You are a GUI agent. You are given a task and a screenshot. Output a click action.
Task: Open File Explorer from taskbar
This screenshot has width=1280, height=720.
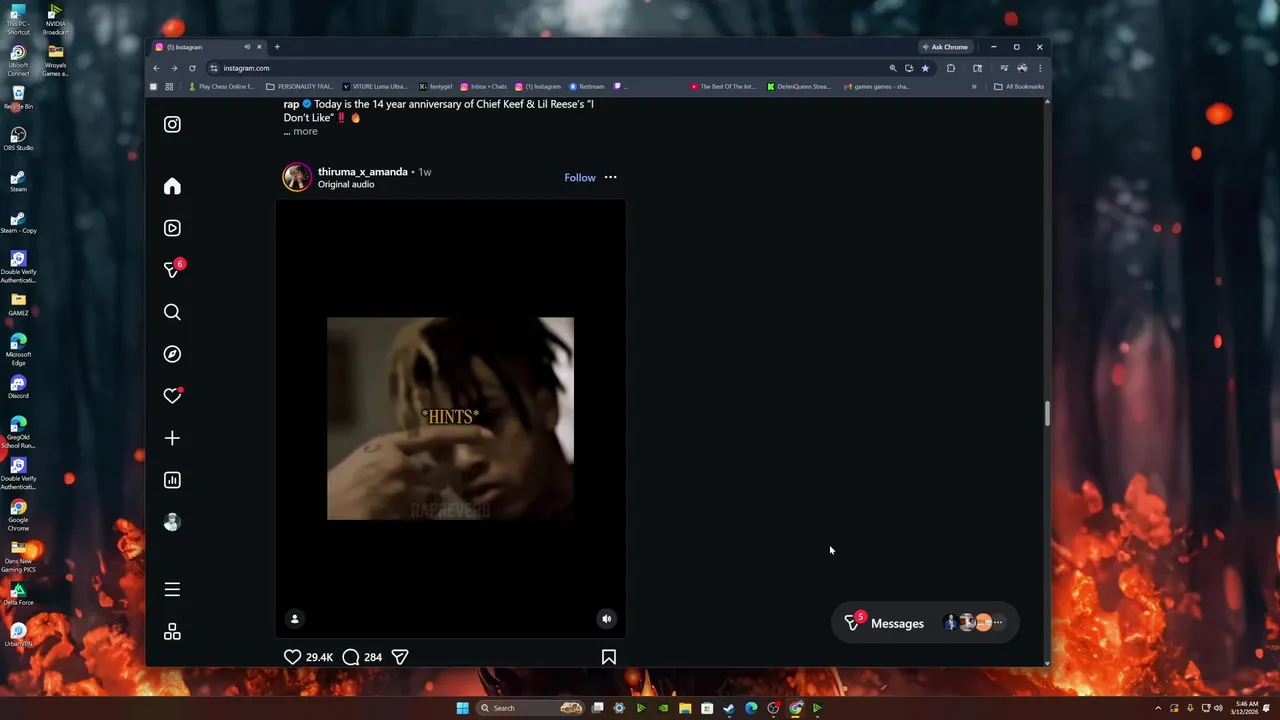tap(685, 708)
